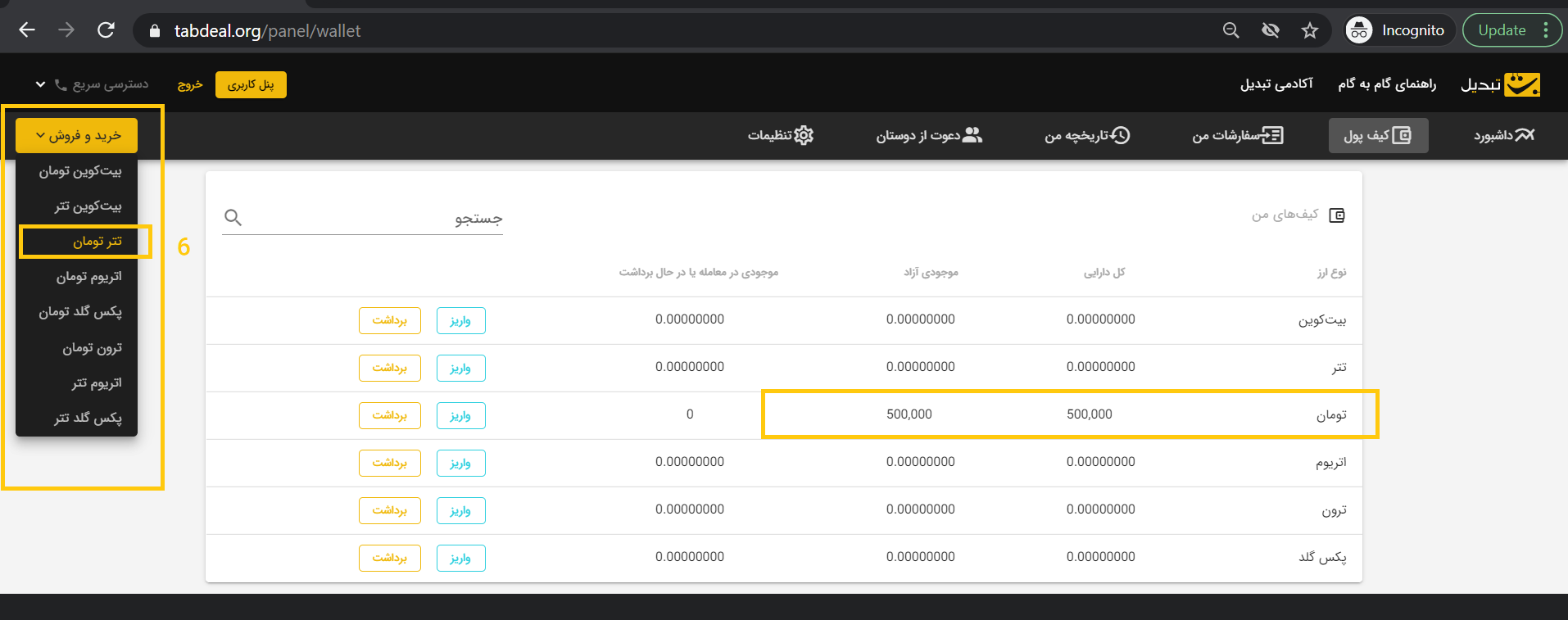The width and height of the screenshot is (1568, 620).
Task: Click برداشت for تومان row
Action: tap(390, 415)
